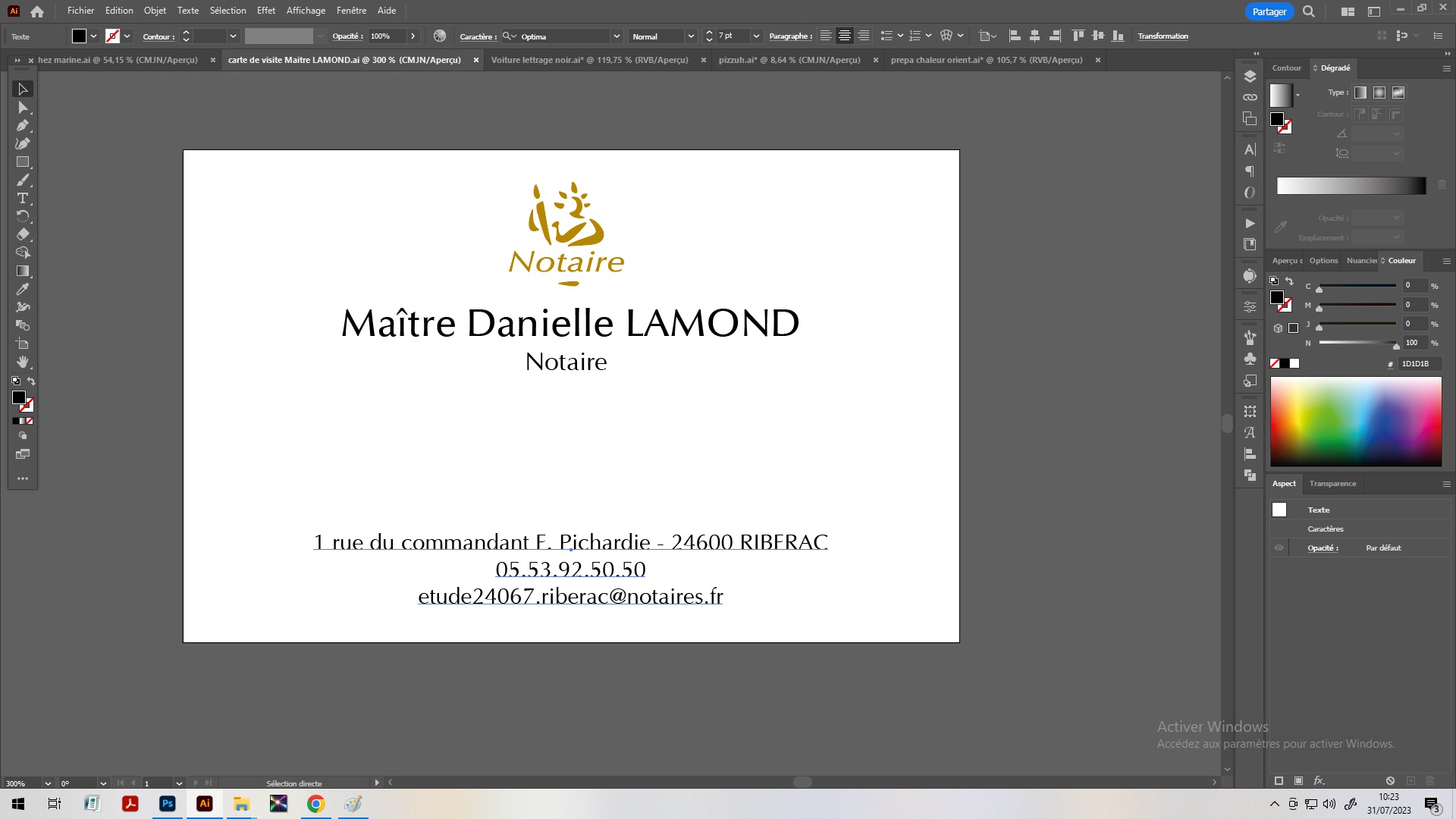Open the Edit Toolbar three-dots button
1456x819 pixels.
(23, 479)
